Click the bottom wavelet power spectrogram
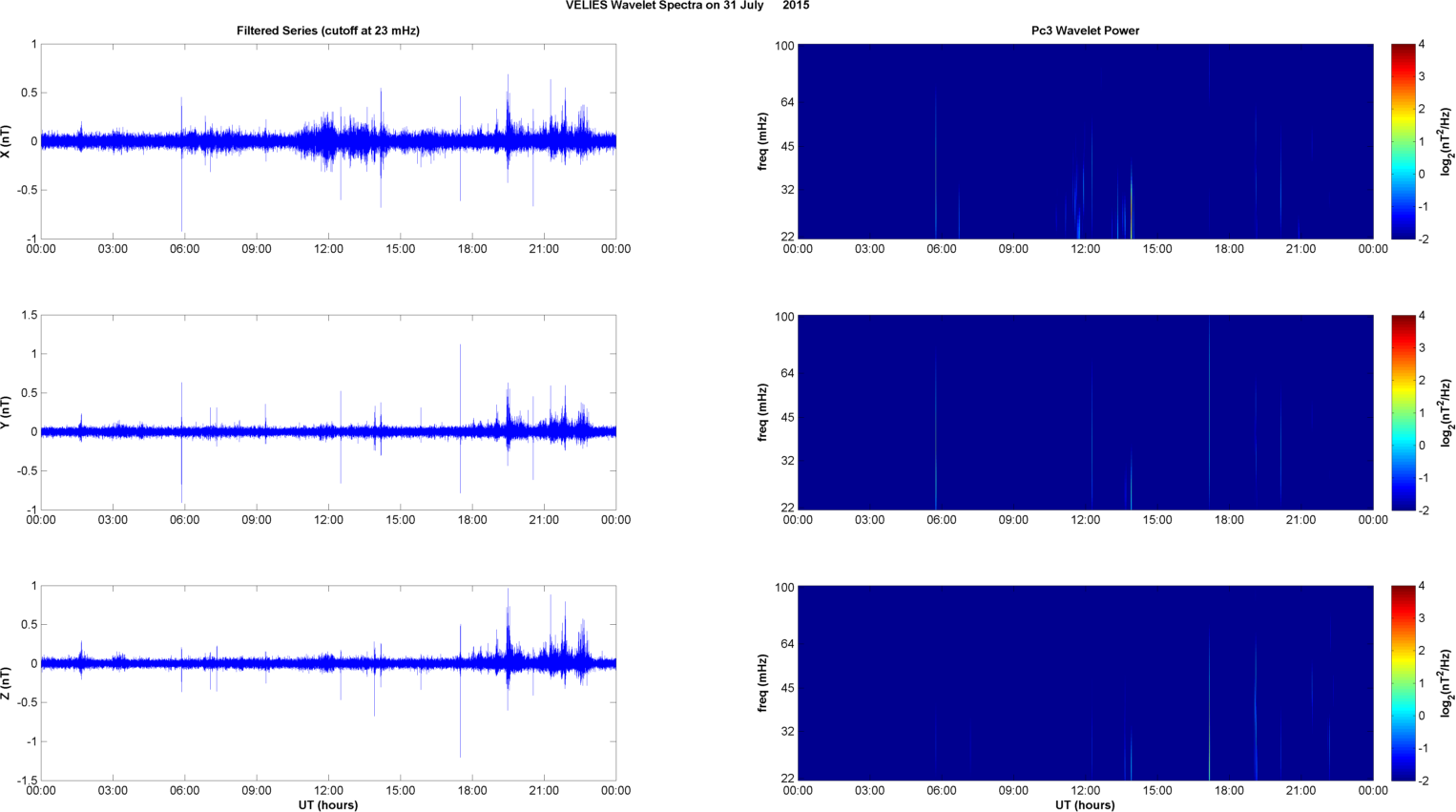Viewport: 1456px width, 812px height. 1085,683
